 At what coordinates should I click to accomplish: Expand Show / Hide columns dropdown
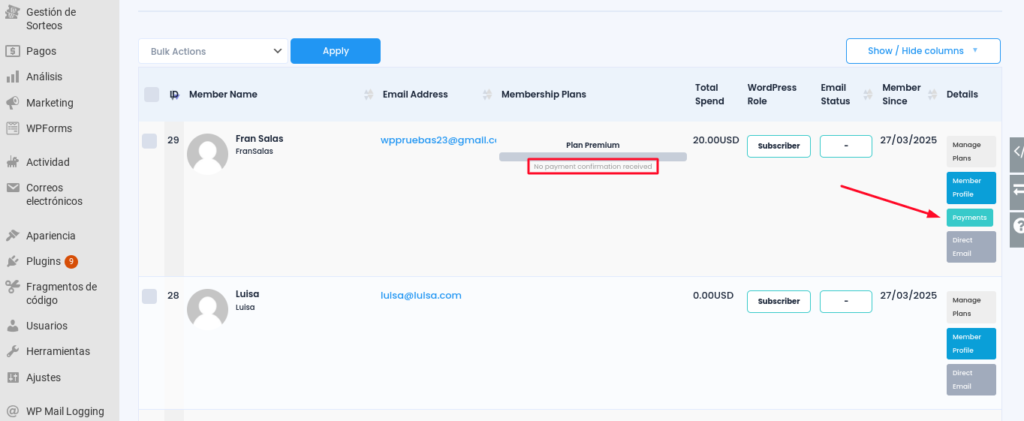click(x=923, y=51)
